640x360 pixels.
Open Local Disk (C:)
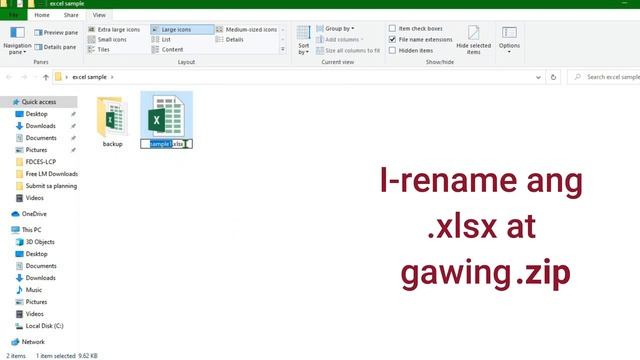[x=44, y=326]
